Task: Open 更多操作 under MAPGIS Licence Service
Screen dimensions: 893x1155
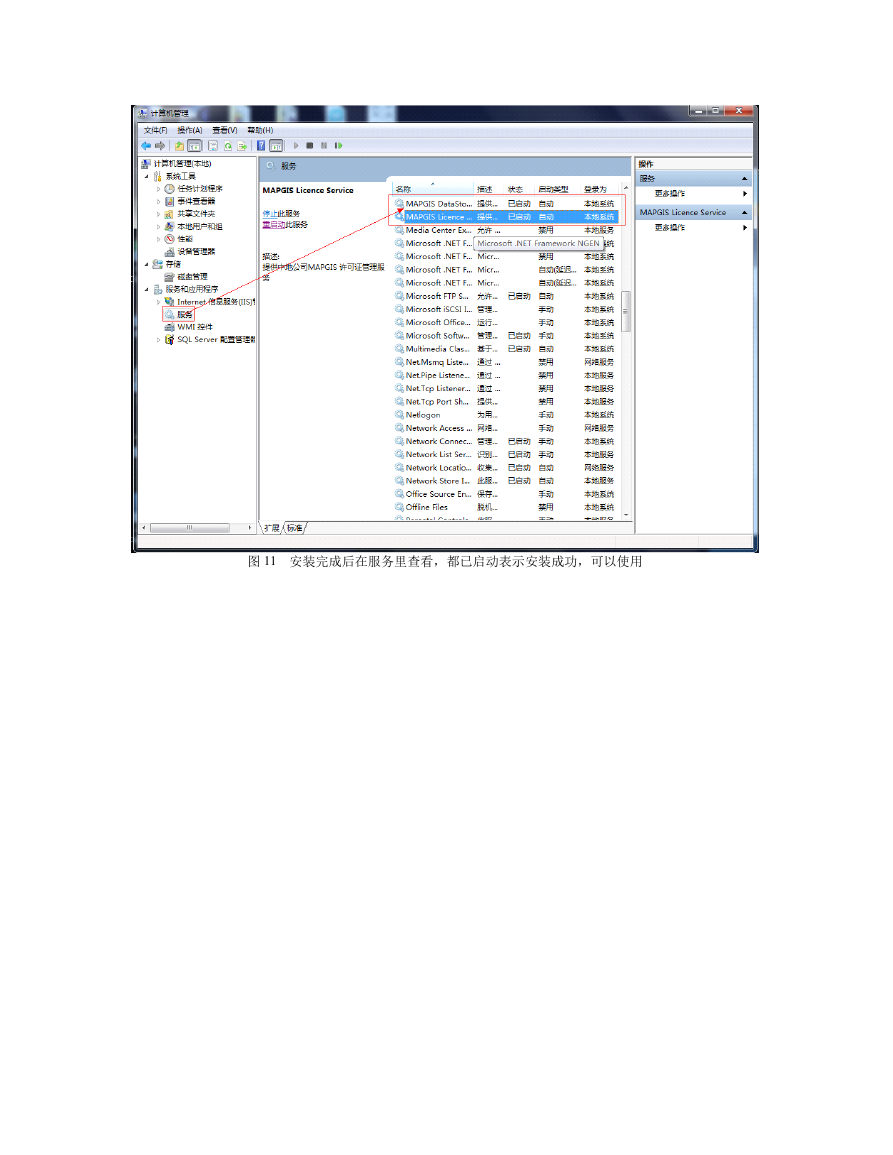Action: coord(670,228)
